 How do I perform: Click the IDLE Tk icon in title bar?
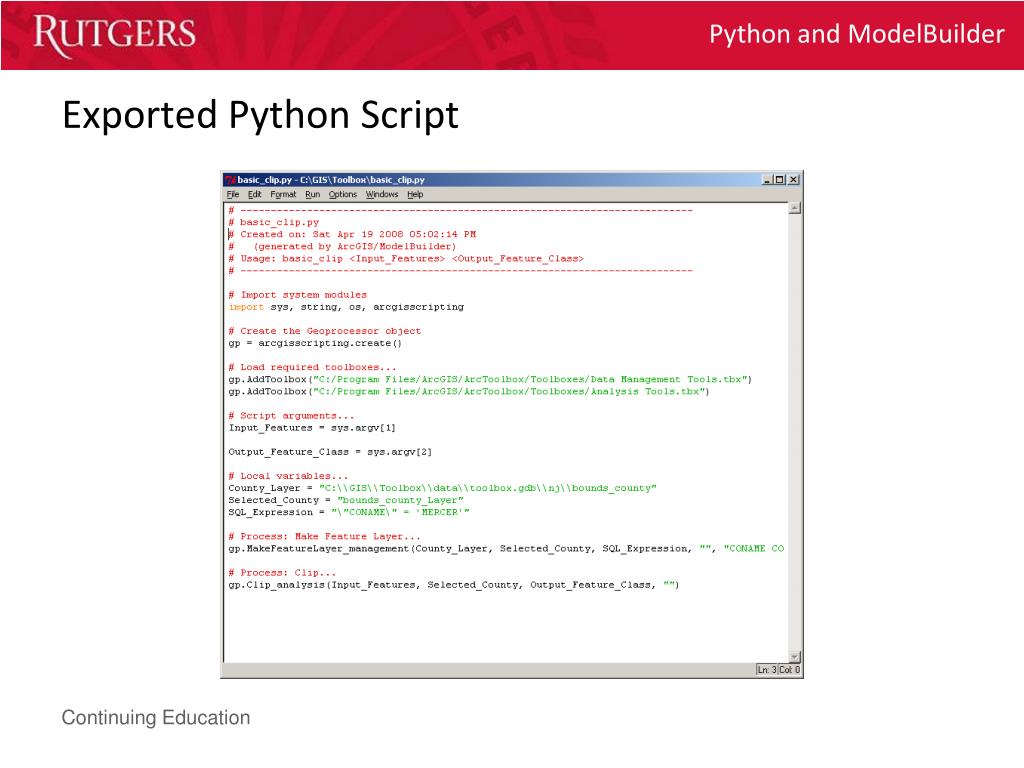229,180
